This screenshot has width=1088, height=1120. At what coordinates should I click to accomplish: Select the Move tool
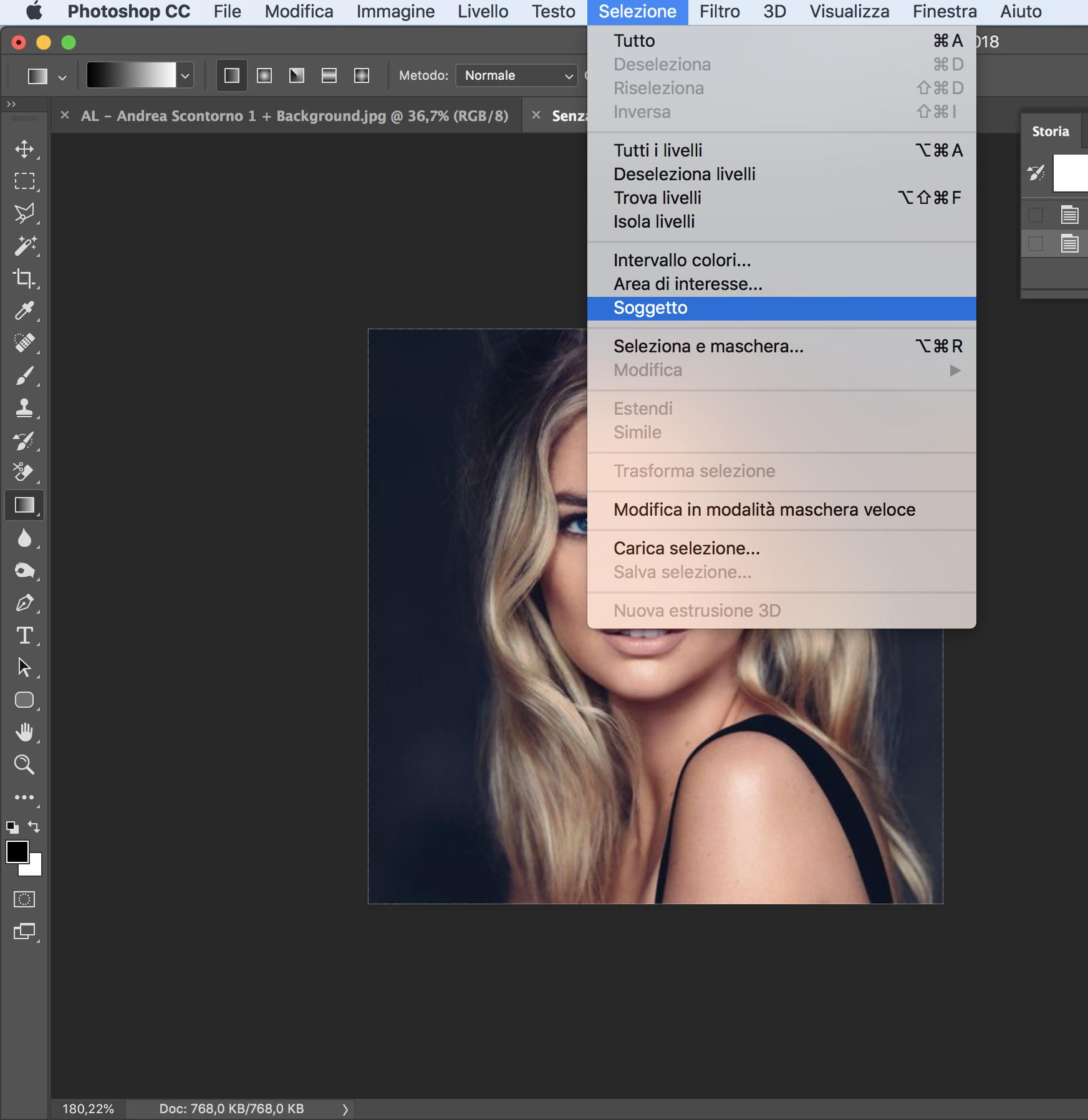coord(24,149)
